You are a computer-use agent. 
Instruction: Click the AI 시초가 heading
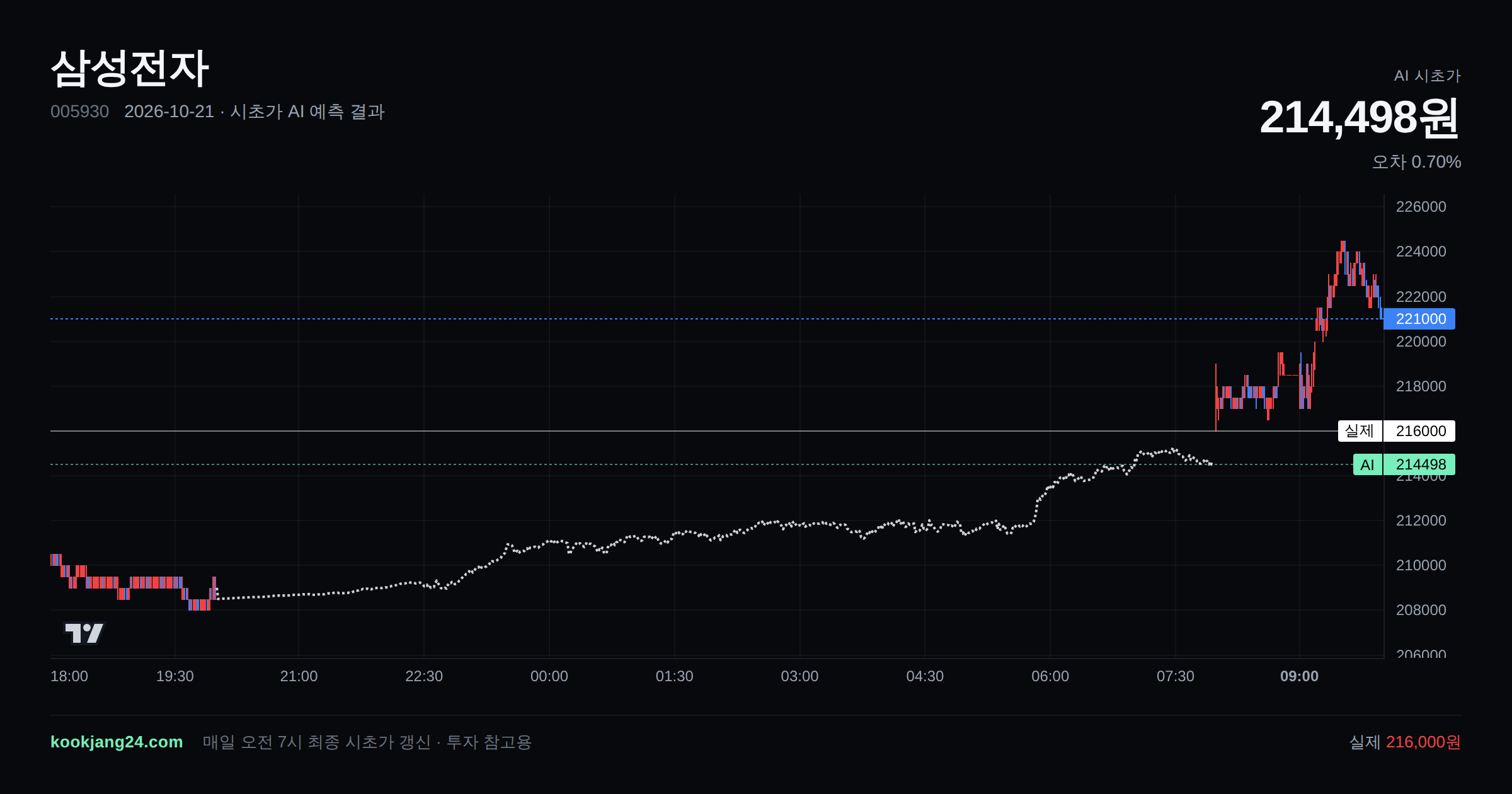pyautogui.click(x=1427, y=76)
